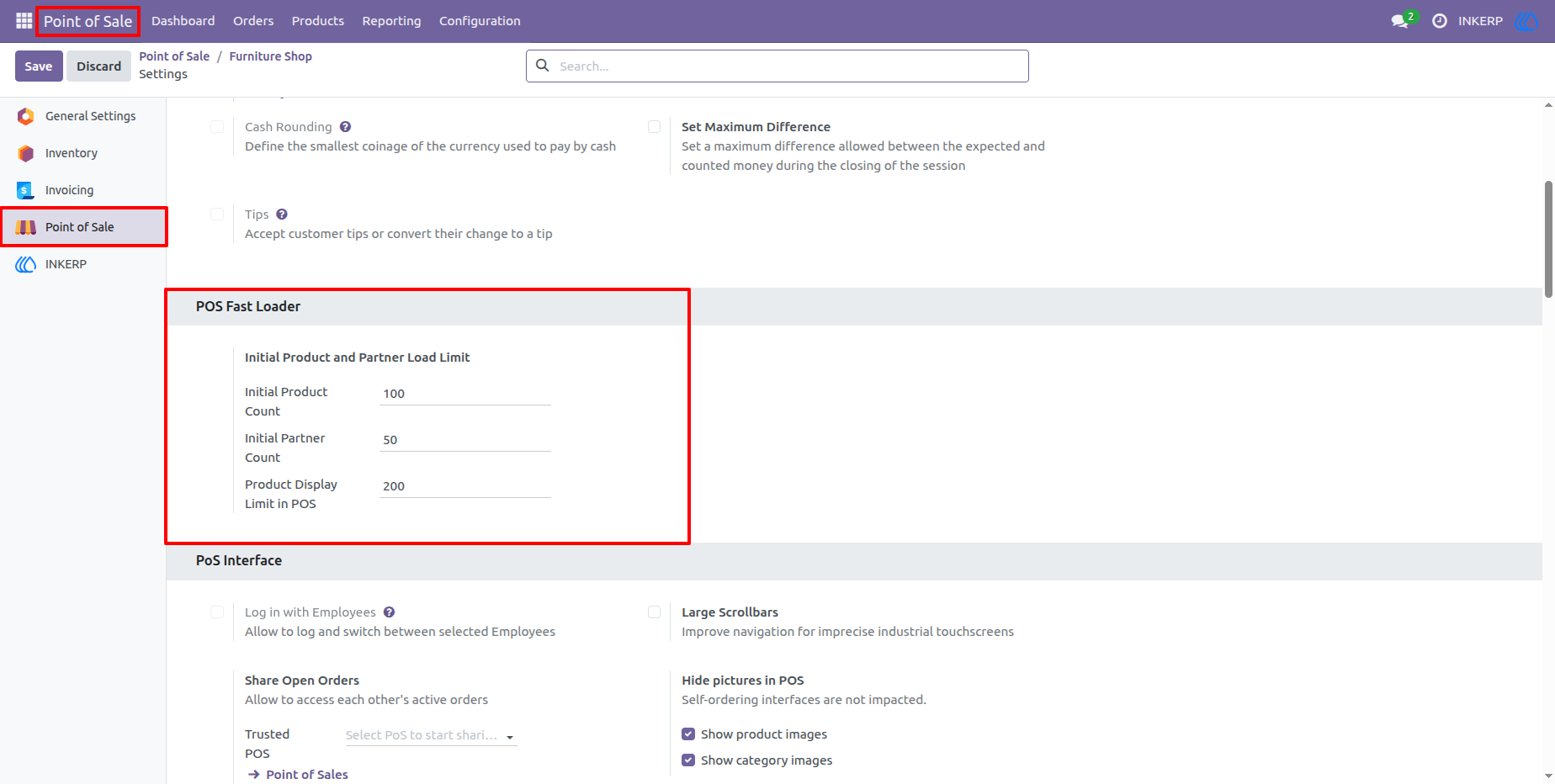Open the Dashboard menu

coord(183,21)
